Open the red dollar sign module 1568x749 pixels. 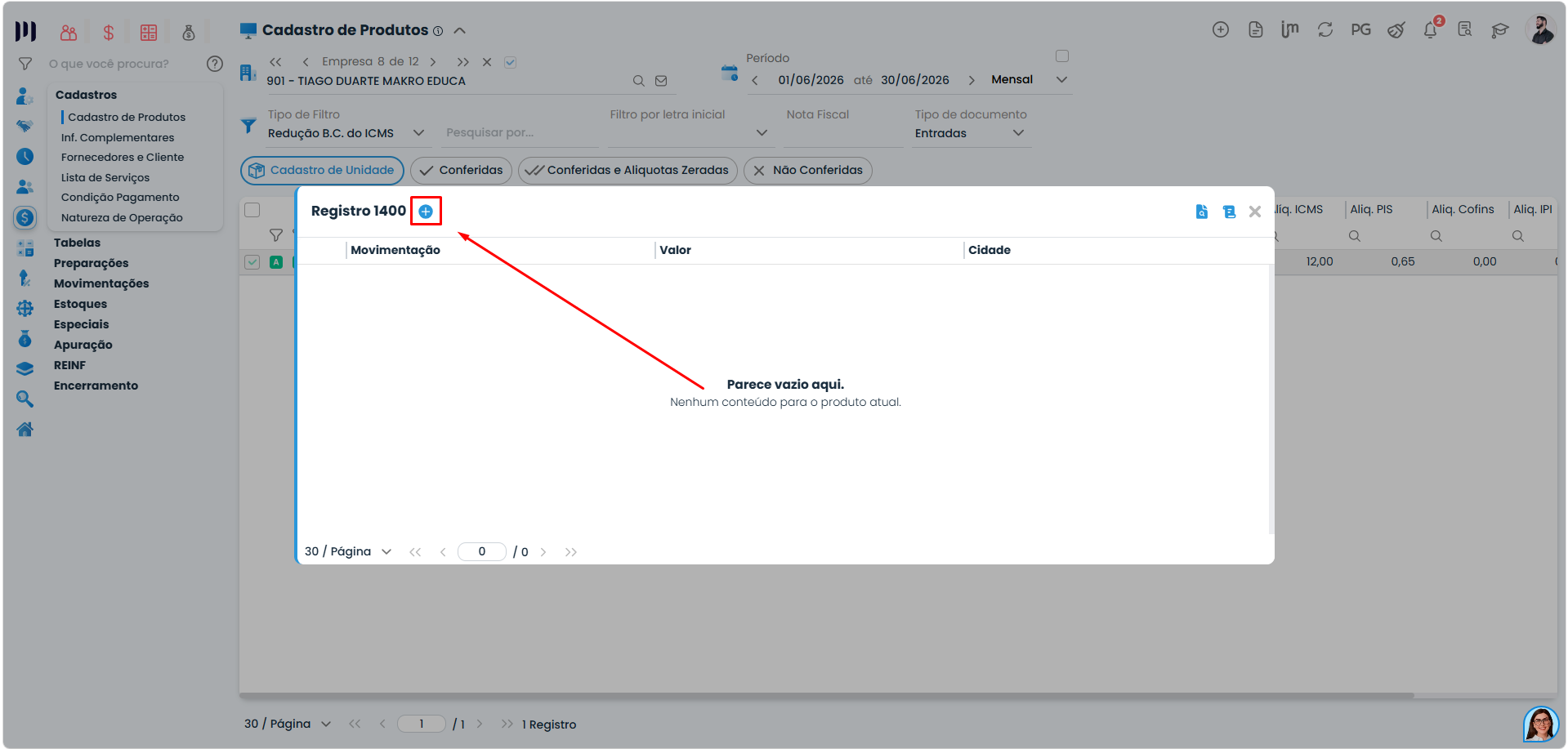pyautogui.click(x=109, y=32)
